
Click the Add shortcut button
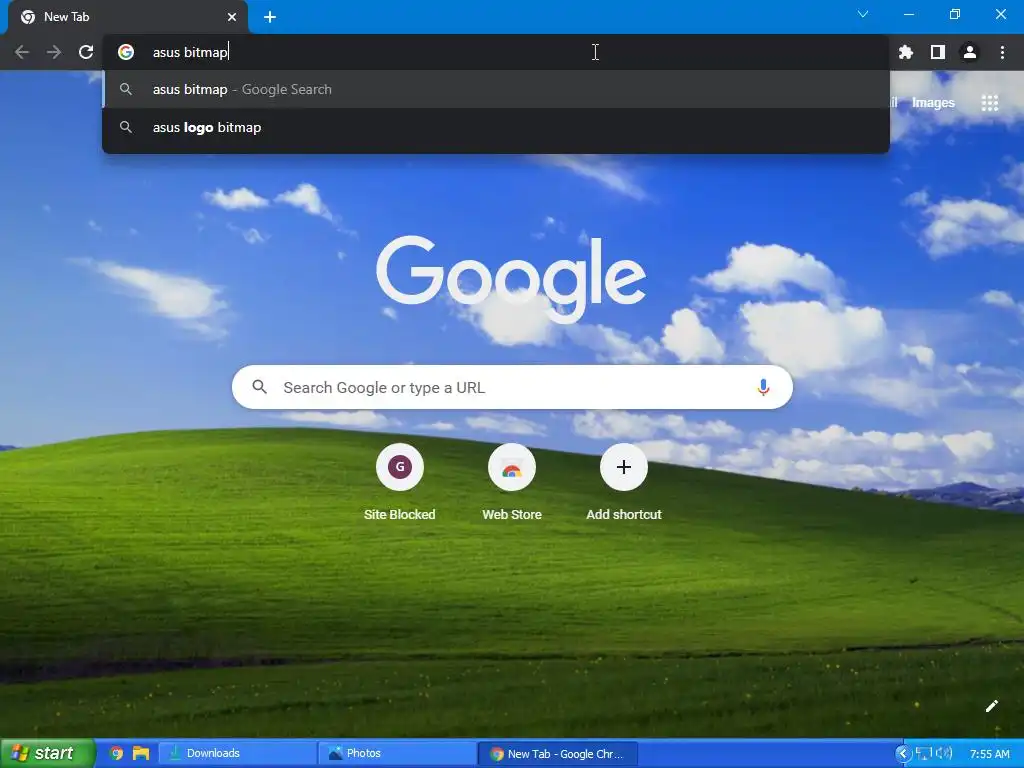tap(624, 482)
